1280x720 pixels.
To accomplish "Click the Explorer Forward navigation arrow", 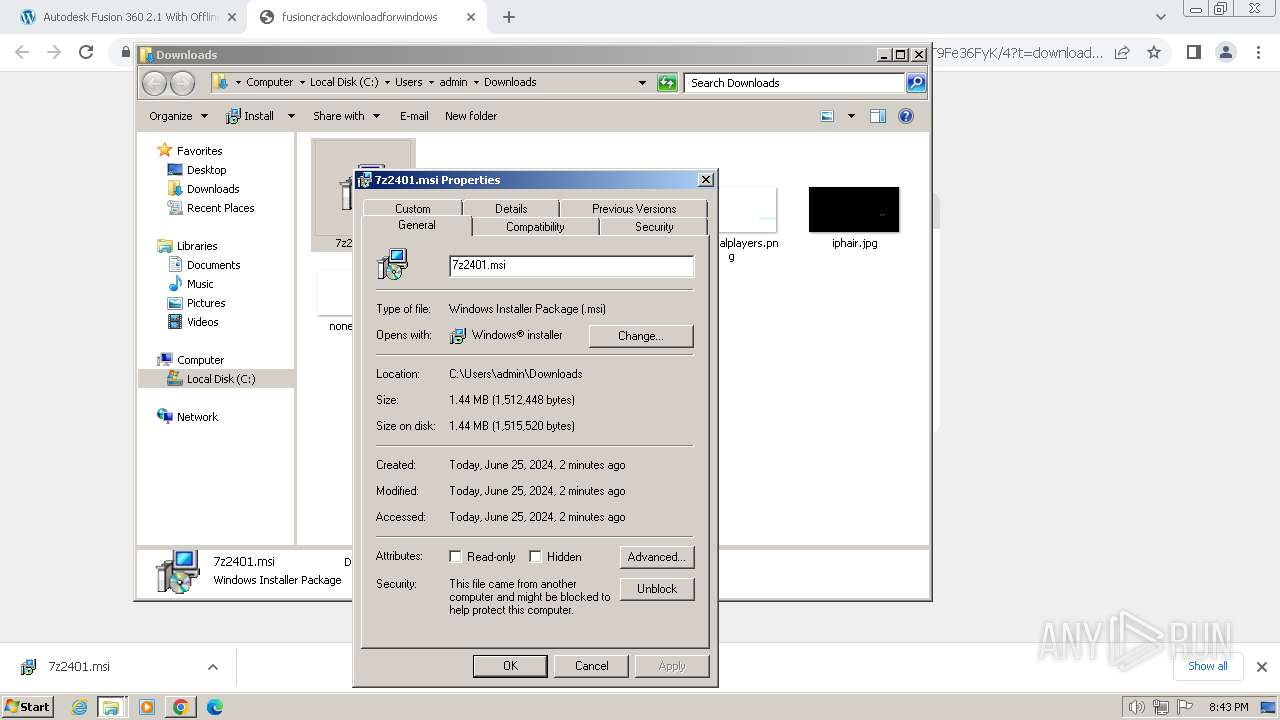I will point(182,83).
